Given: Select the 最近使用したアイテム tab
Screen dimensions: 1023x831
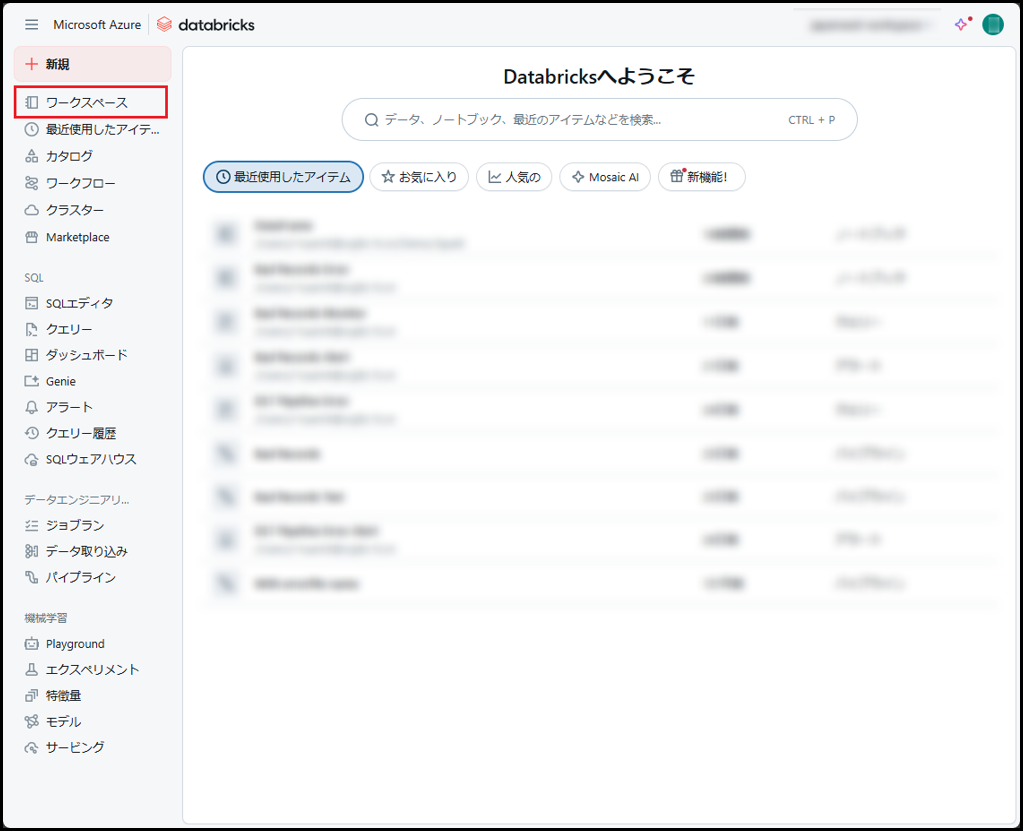Looking at the screenshot, I should (283, 177).
